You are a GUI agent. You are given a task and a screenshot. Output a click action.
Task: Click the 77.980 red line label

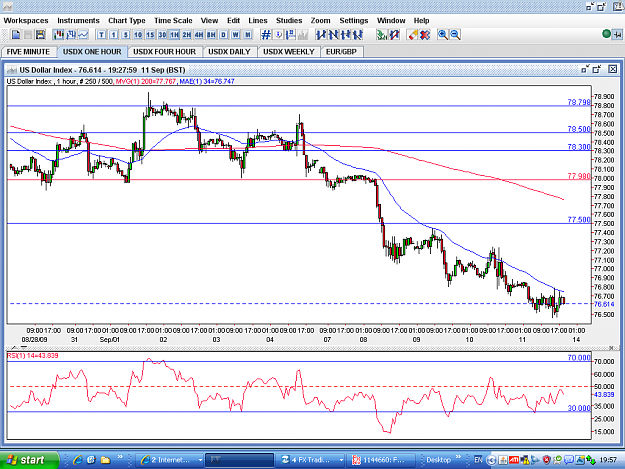click(x=579, y=176)
